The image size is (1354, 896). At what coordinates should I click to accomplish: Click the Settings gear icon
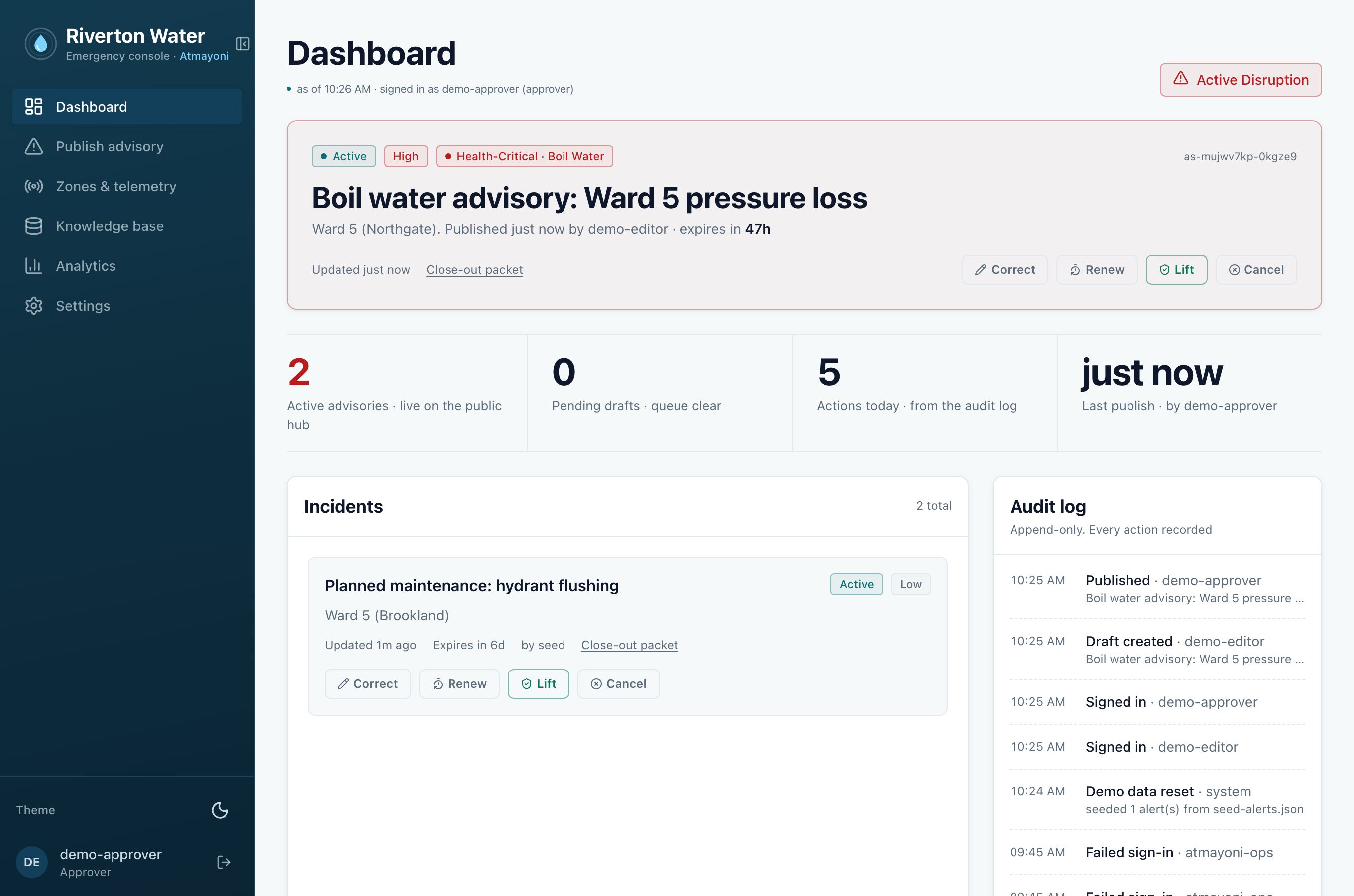[34, 306]
